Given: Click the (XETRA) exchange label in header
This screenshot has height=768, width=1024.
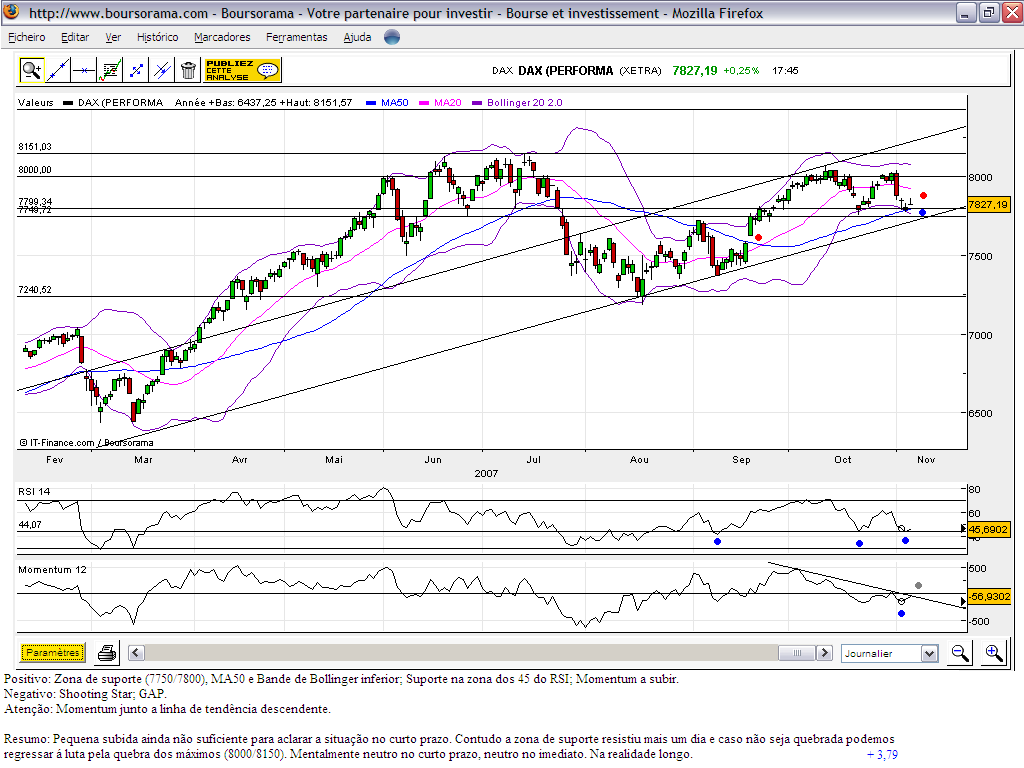Looking at the screenshot, I should 640,71.
